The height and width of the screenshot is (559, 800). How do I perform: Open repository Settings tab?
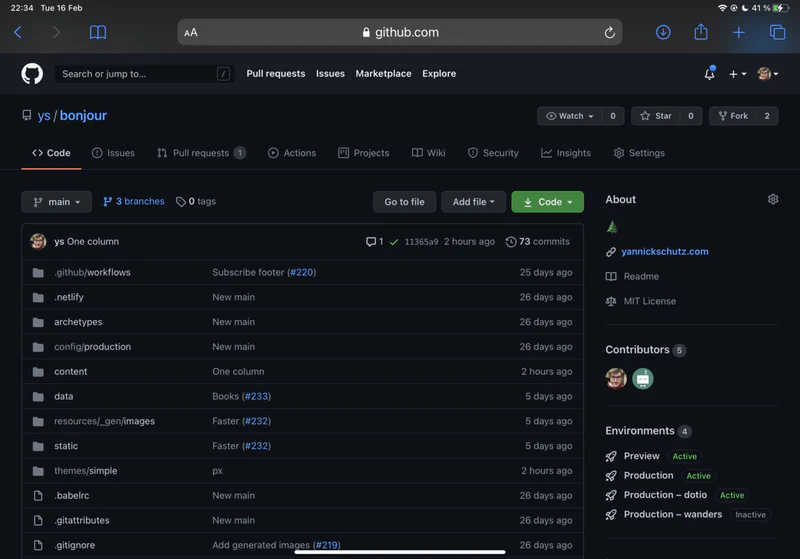coord(639,153)
